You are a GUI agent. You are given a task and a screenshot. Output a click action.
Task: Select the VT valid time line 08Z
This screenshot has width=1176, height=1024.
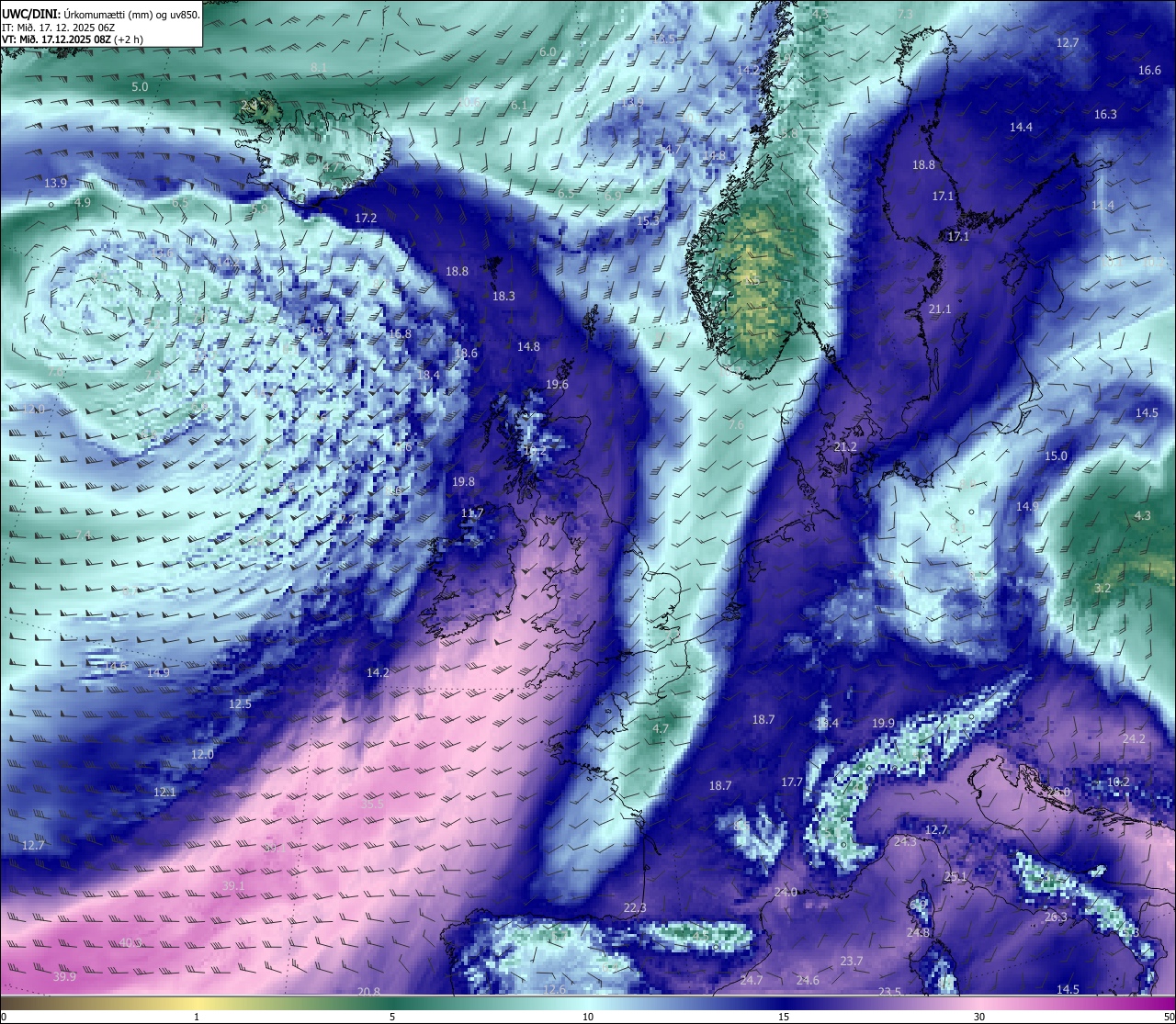point(73,39)
